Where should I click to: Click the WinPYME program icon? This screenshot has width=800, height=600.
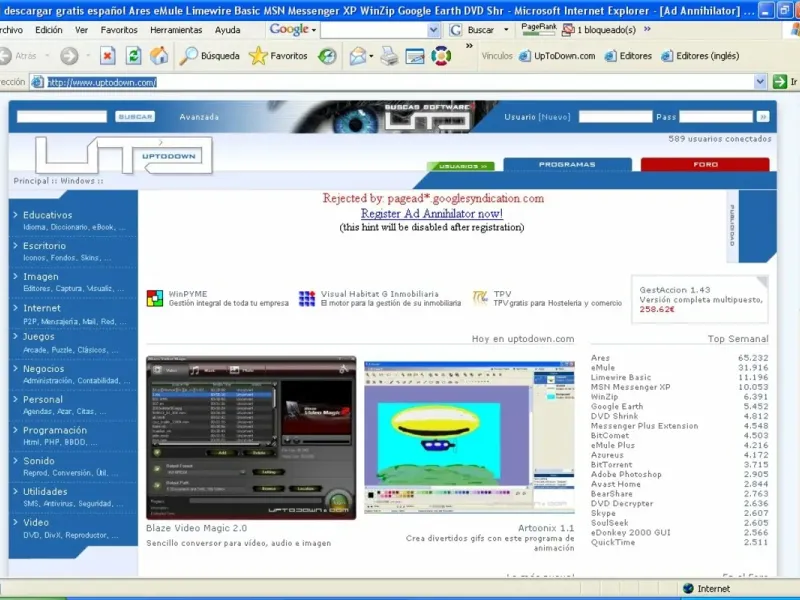155,298
